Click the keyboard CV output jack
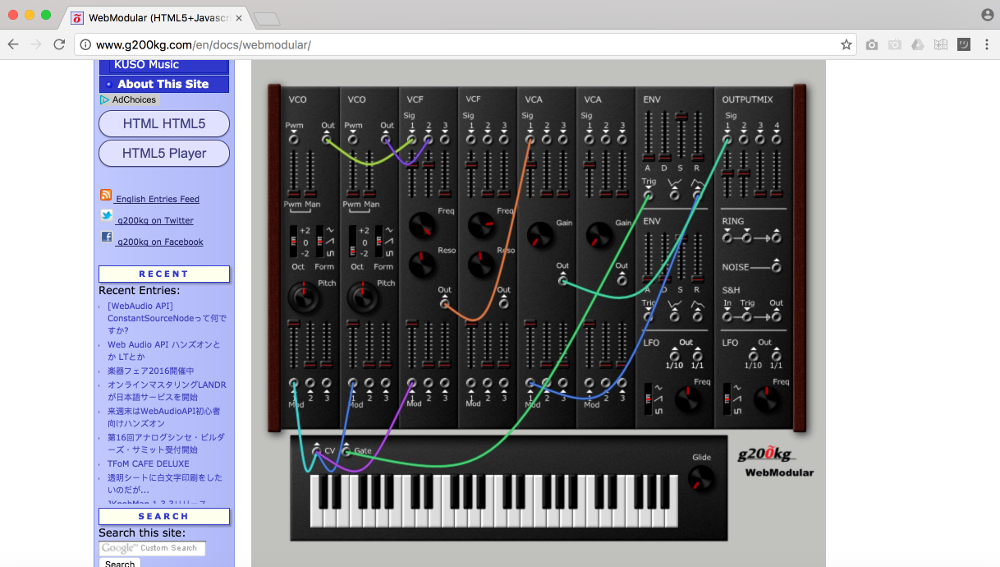Screen dimensions: 1000x567 point(316,450)
